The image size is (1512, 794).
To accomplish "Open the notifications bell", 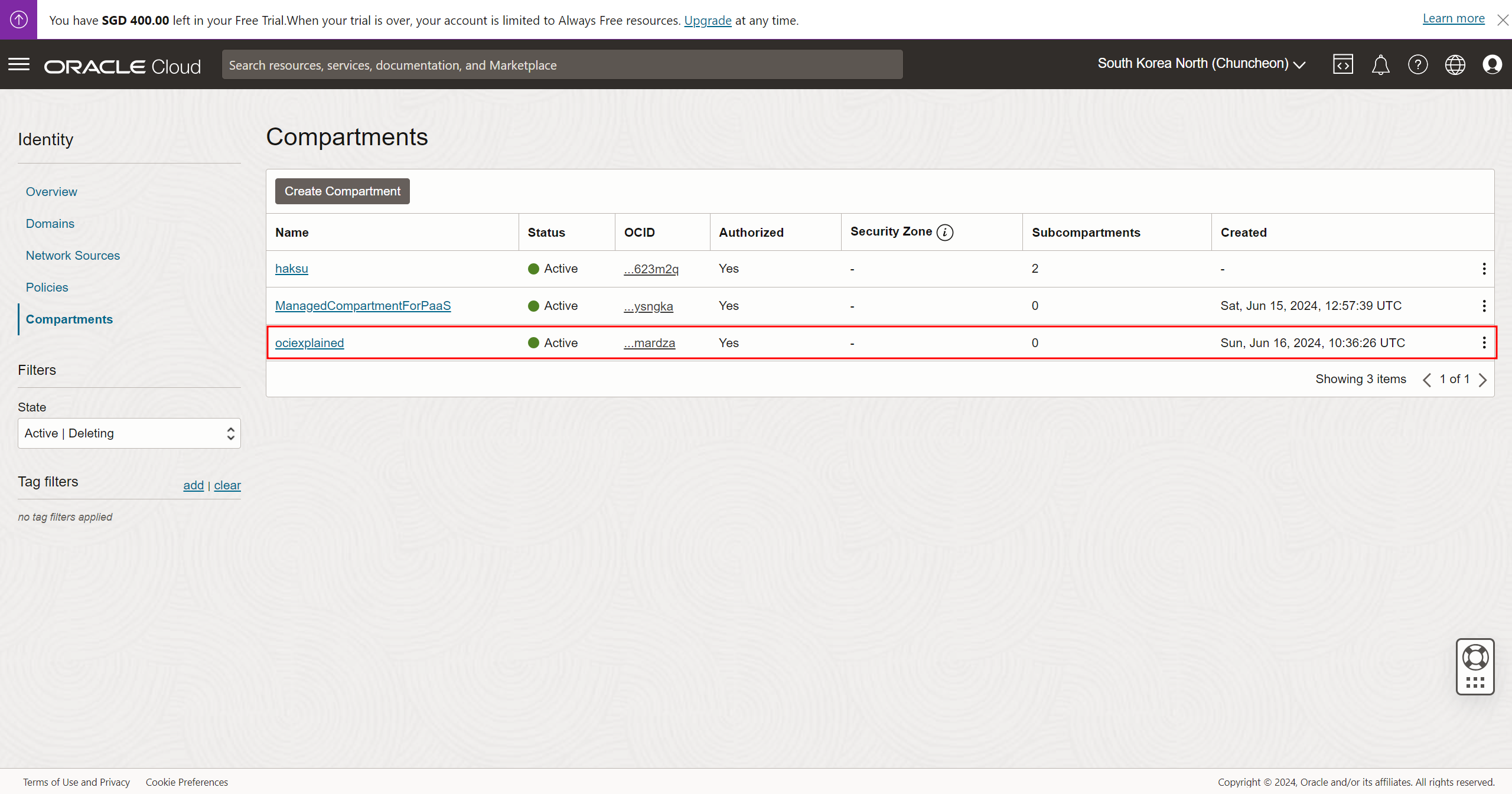I will (x=1380, y=64).
